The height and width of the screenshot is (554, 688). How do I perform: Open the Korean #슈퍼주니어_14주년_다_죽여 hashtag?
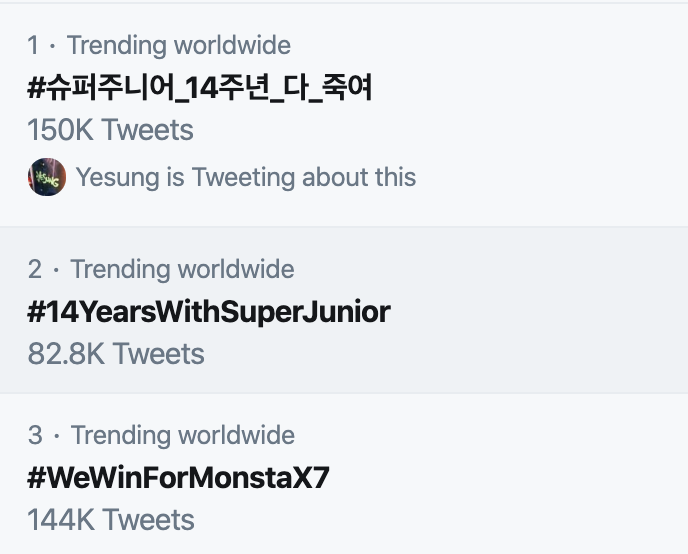click(200, 87)
